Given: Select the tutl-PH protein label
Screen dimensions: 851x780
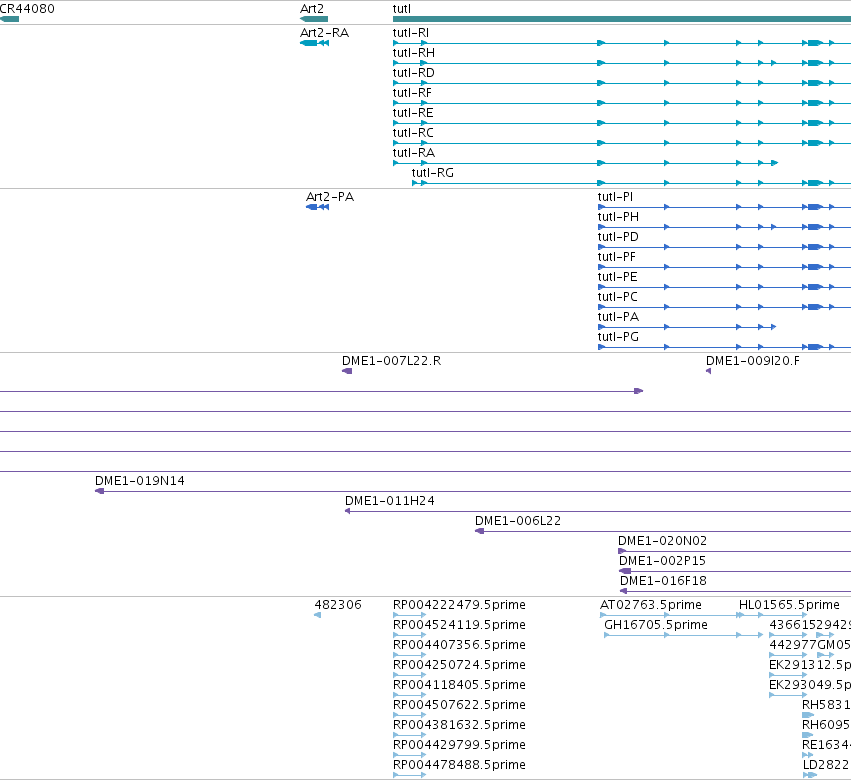Looking at the screenshot, I should 618,217.
